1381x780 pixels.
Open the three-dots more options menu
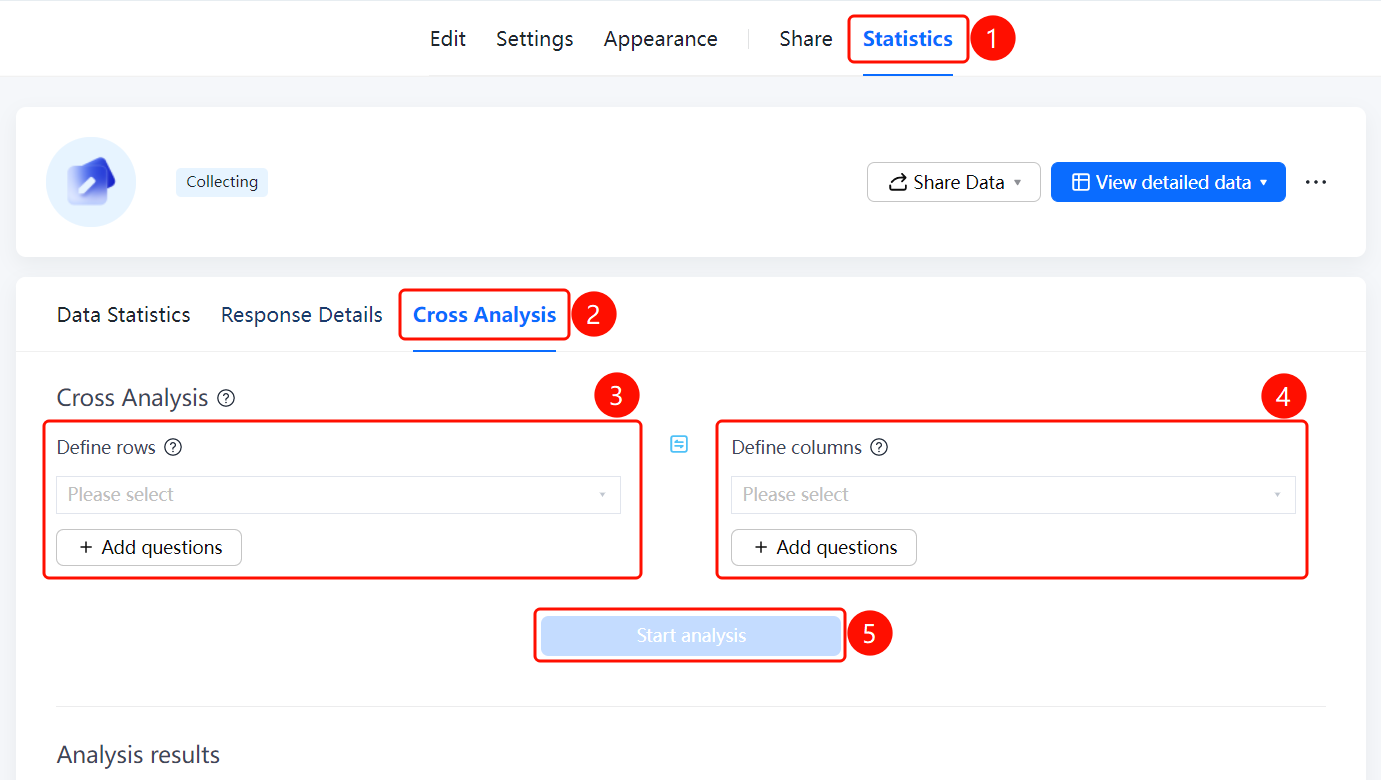click(1316, 182)
